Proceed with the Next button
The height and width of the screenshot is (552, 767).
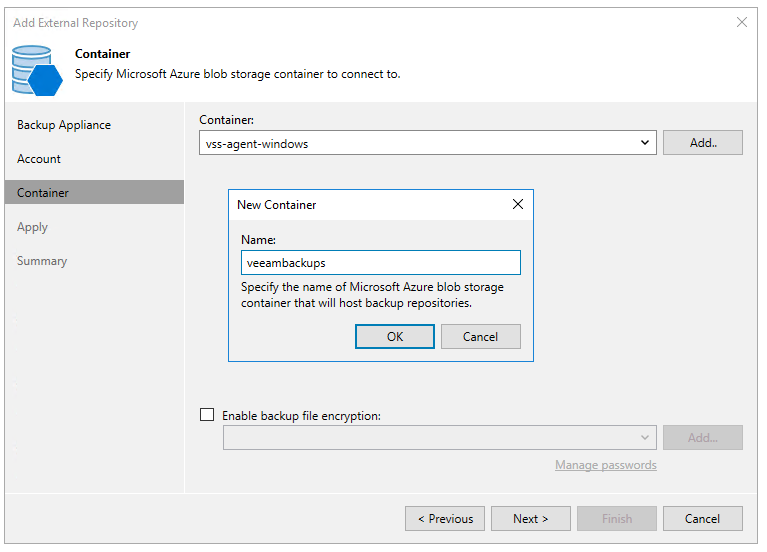531,518
